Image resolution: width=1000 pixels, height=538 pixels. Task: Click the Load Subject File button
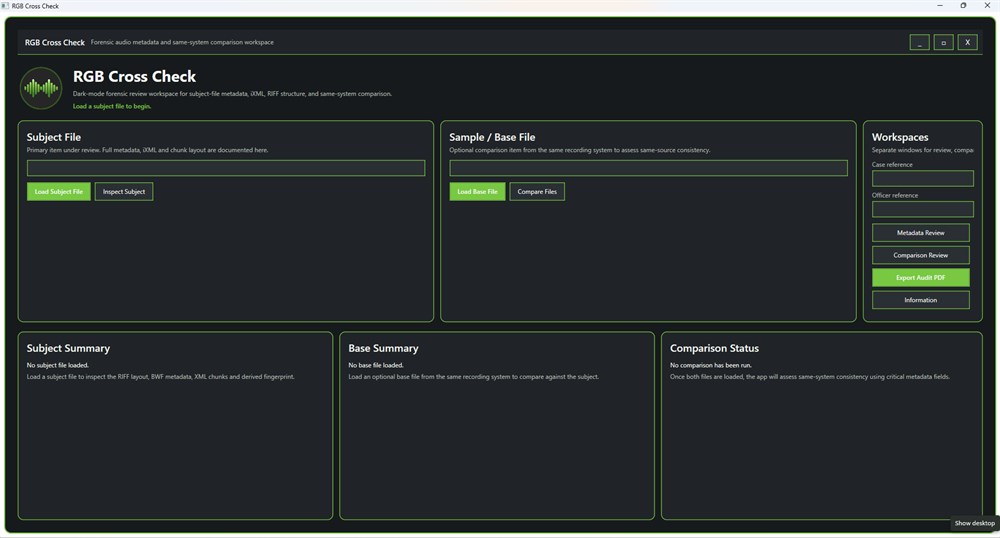[59, 191]
